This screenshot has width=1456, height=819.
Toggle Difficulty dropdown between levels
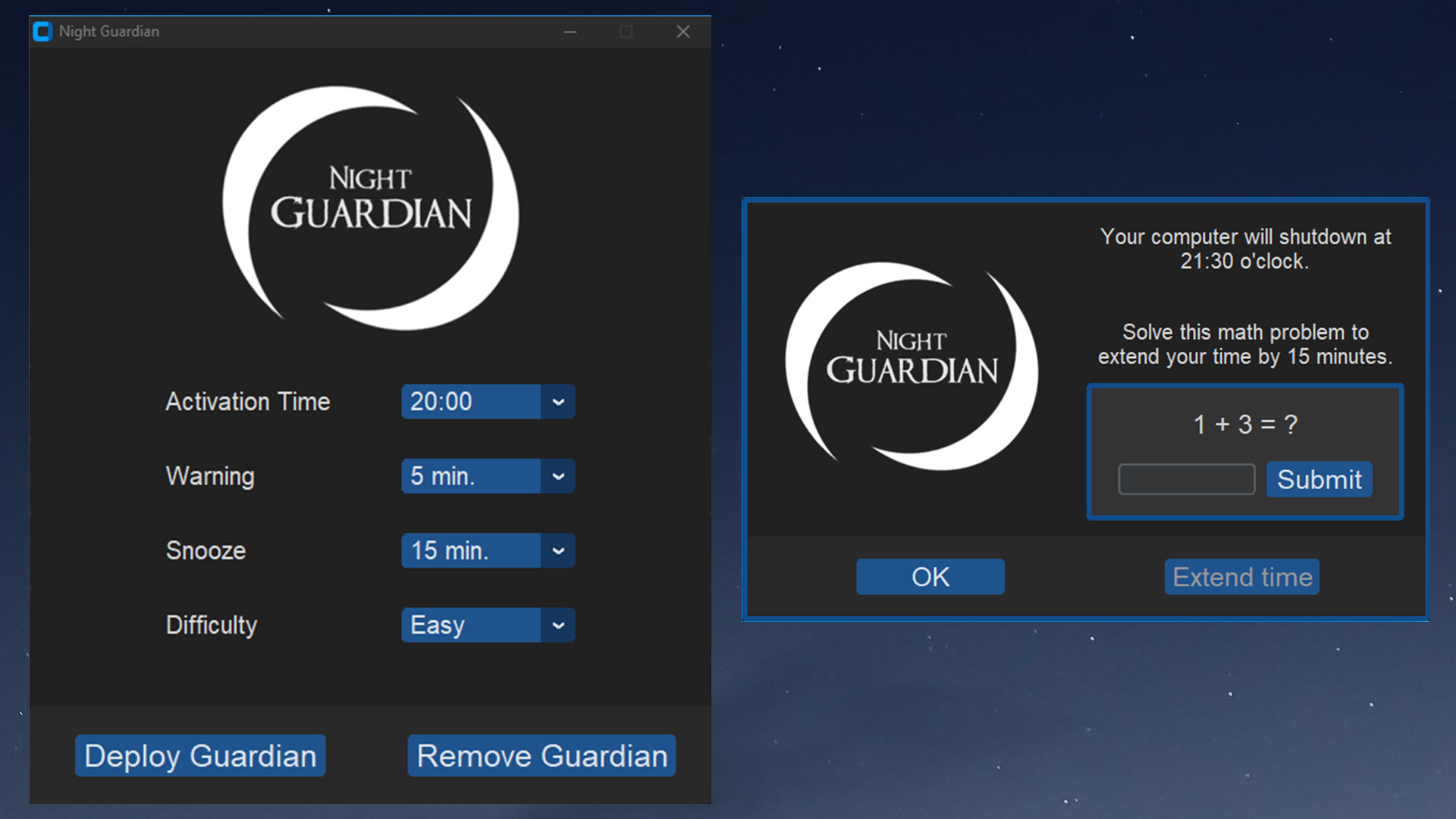(x=556, y=625)
